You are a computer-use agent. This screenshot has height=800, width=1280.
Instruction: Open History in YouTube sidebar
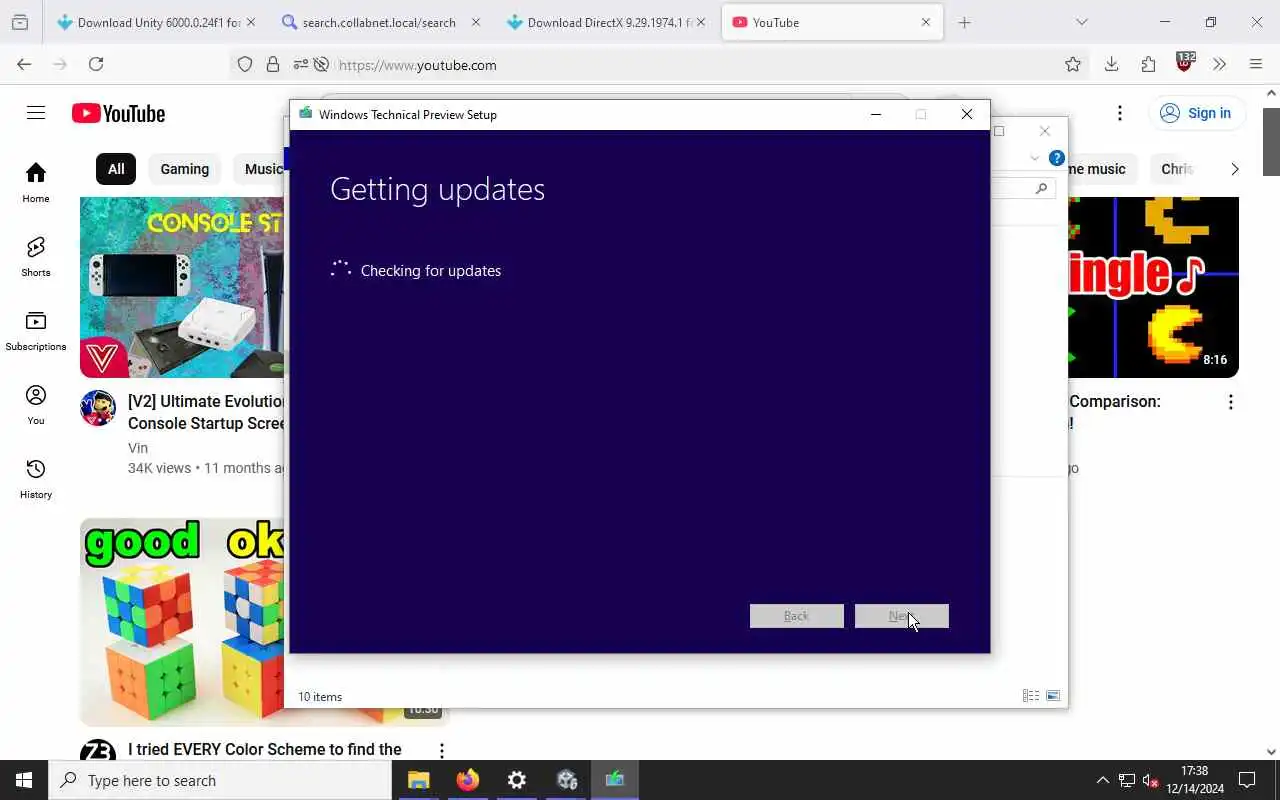pos(36,479)
